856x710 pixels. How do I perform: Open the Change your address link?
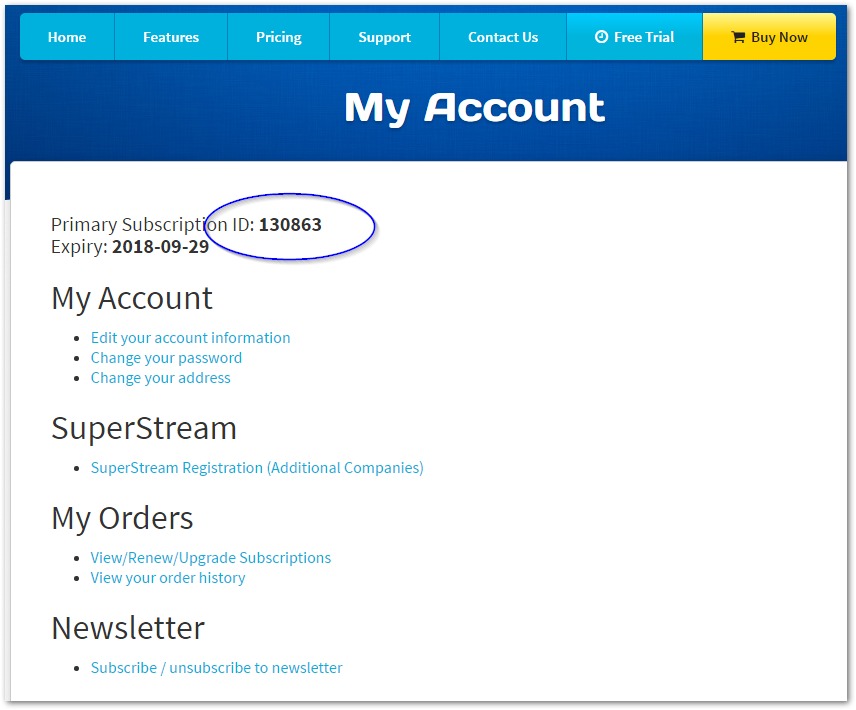click(x=160, y=378)
